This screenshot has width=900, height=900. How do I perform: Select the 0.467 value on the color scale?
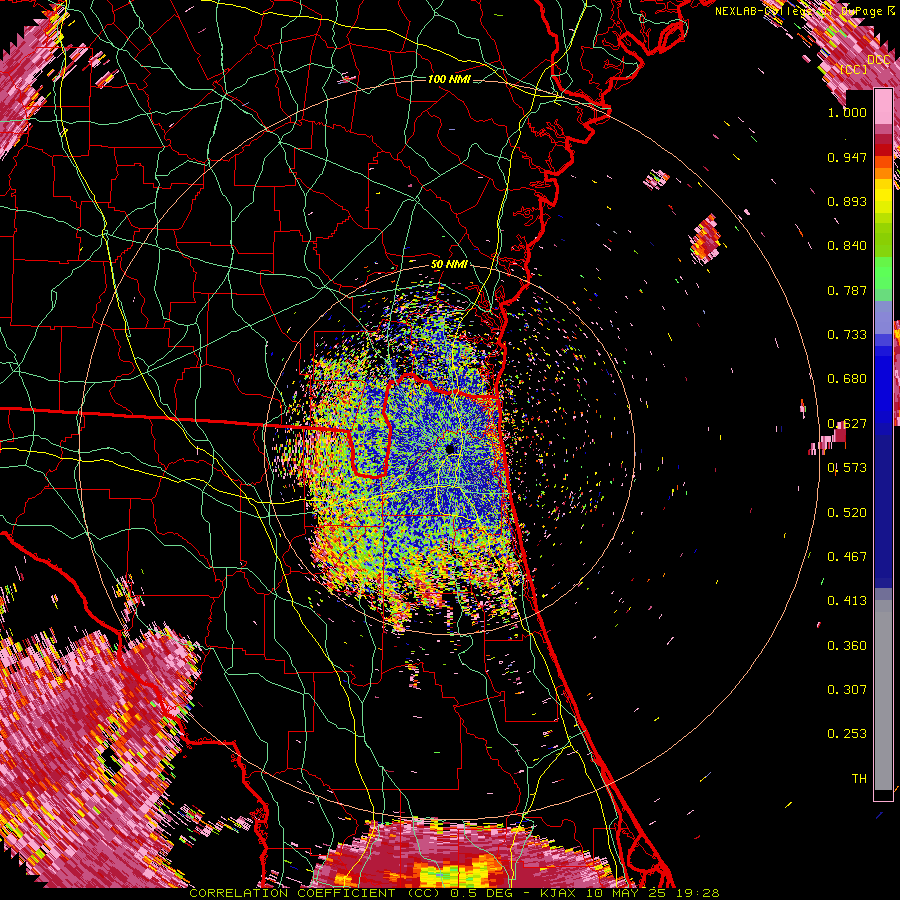pos(847,557)
